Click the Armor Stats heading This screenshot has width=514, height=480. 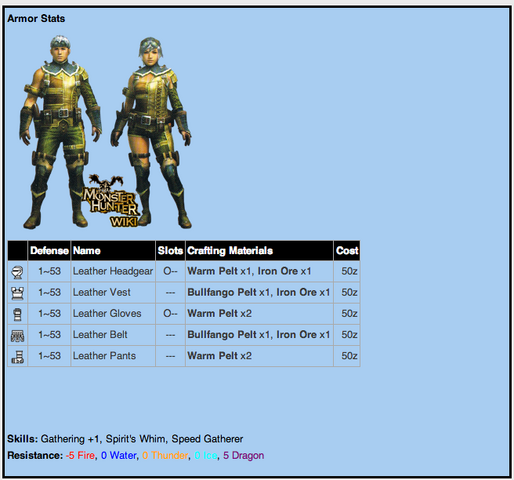pyautogui.click(x=36, y=18)
